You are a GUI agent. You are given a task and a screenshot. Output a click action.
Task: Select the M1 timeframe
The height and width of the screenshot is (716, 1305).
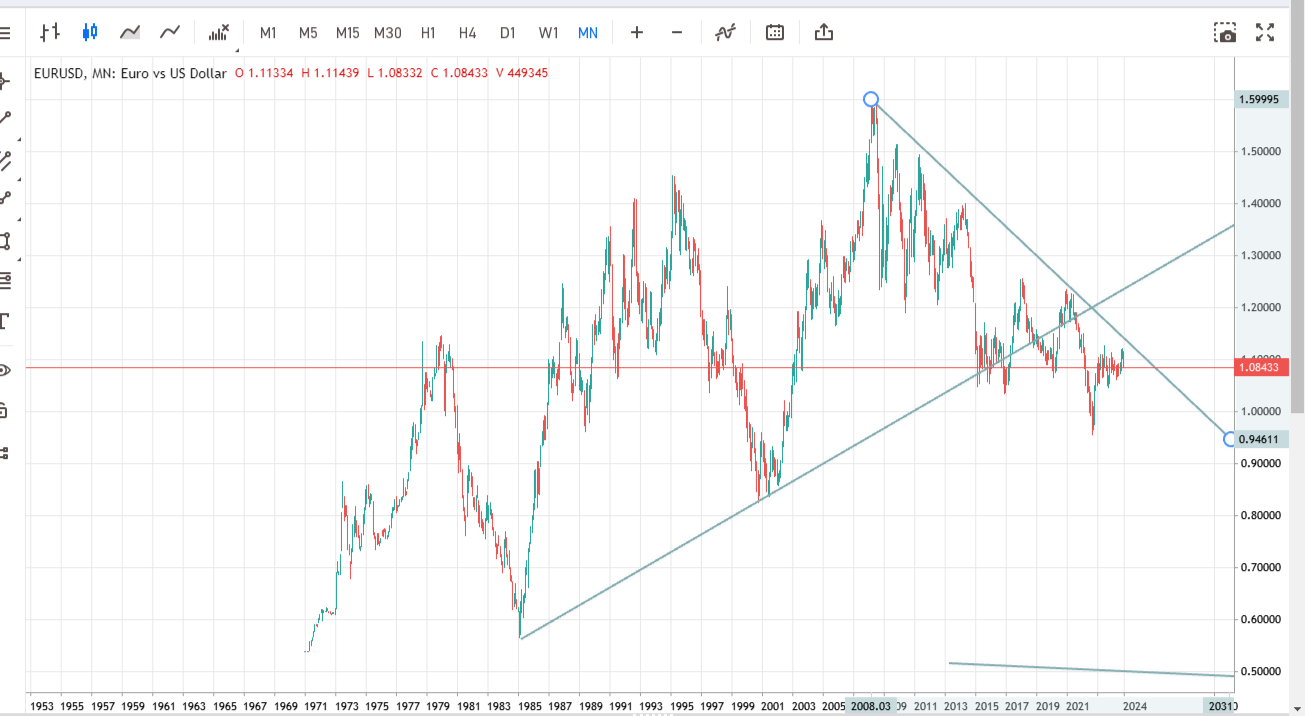[268, 33]
